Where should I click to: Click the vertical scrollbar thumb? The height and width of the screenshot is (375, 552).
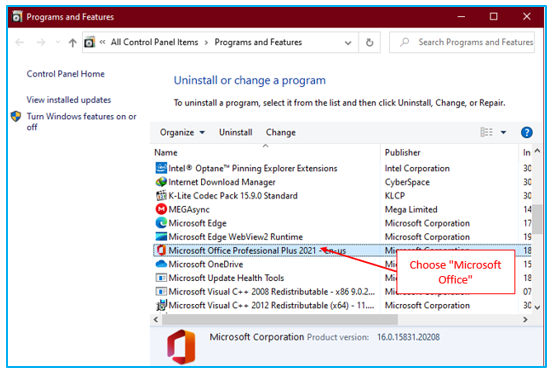537,219
